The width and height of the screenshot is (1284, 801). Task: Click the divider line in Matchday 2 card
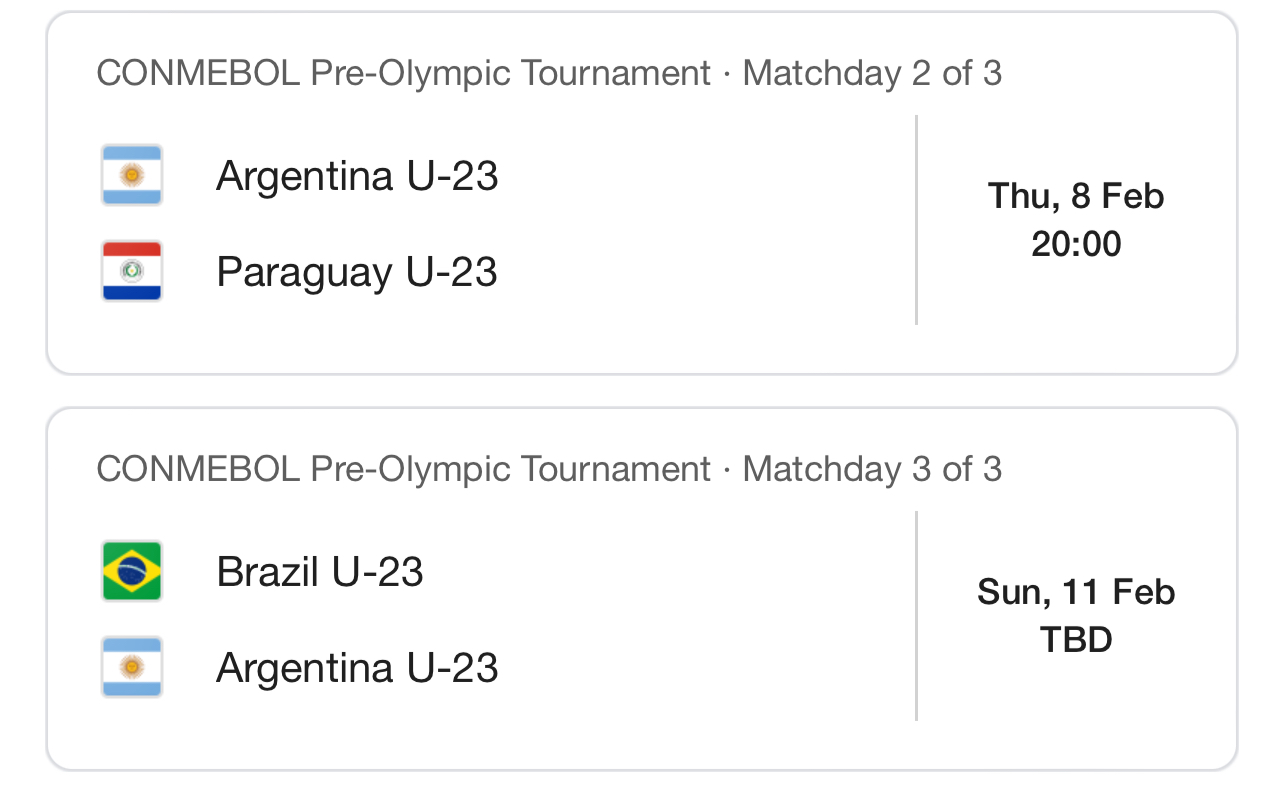pos(916,220)
